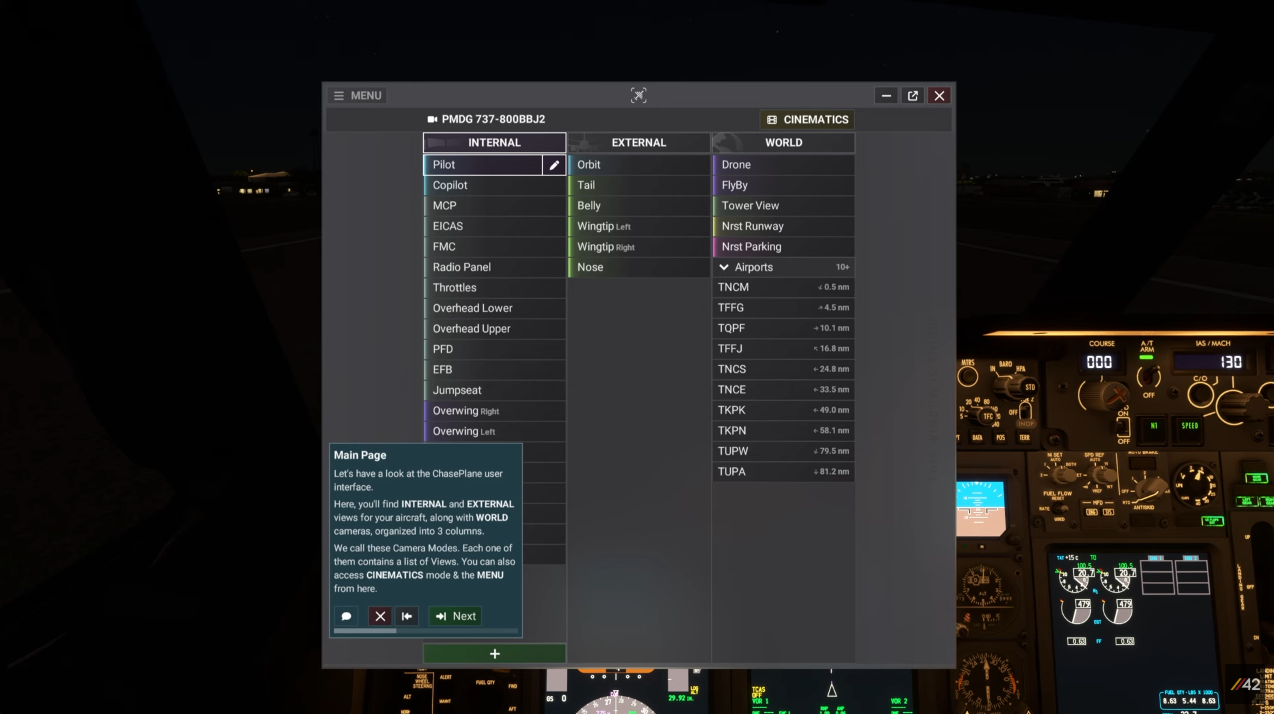Choose airport TNCS in list

pyautogui.click(x=784, y=369)
